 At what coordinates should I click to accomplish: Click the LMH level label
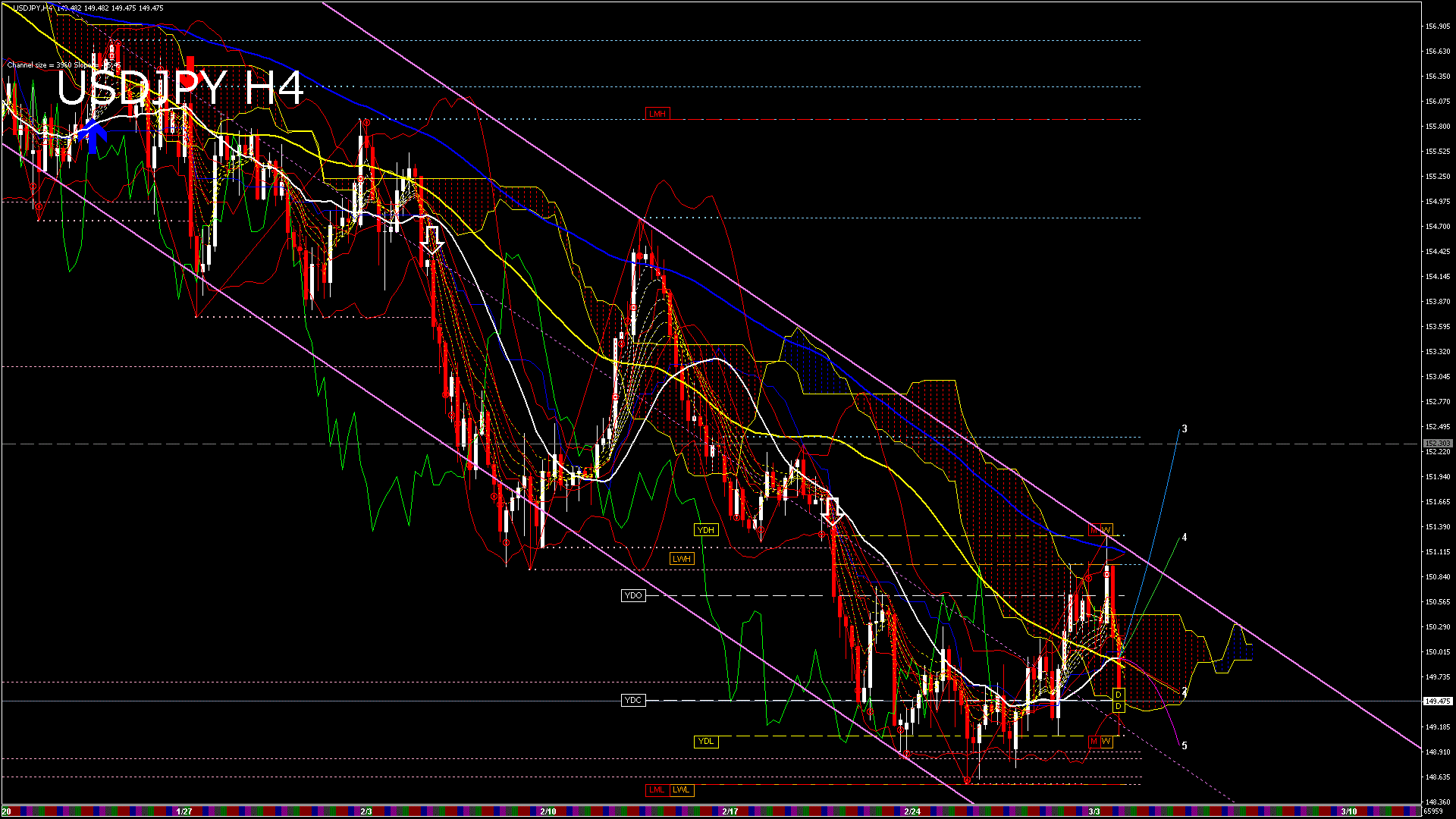(657, 114)
